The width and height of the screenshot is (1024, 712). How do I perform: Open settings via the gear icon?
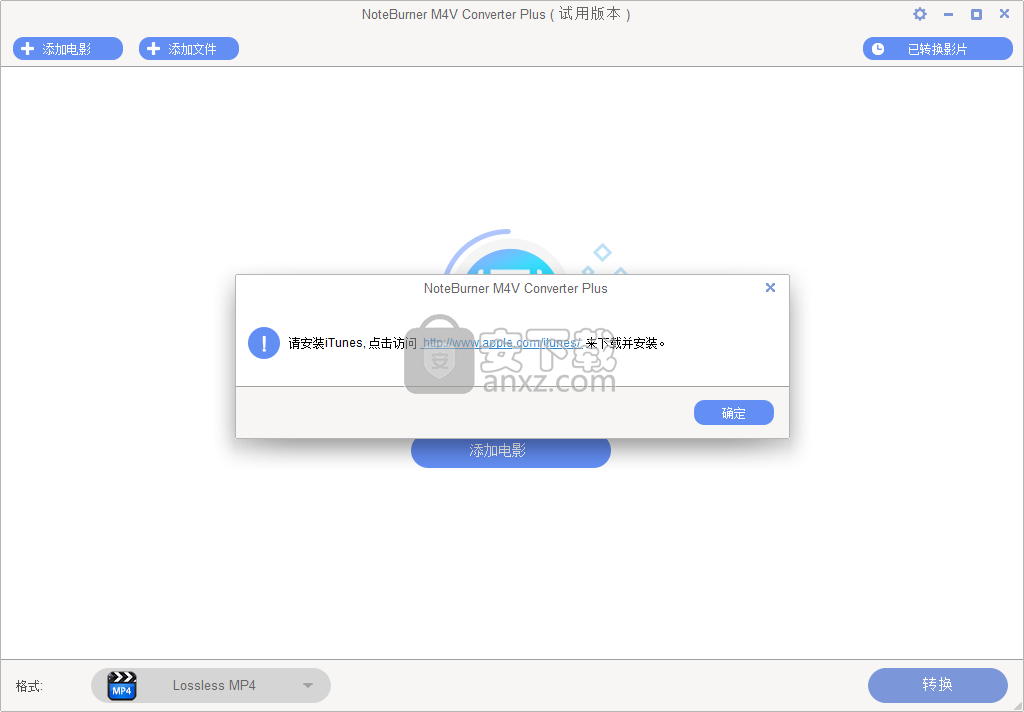(920, 14)
